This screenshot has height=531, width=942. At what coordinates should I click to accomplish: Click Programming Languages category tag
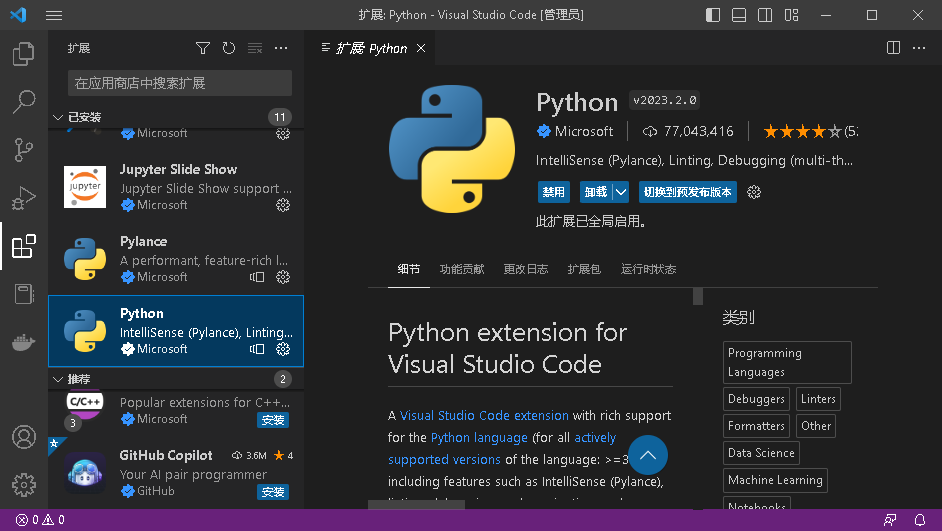[787, 362]
